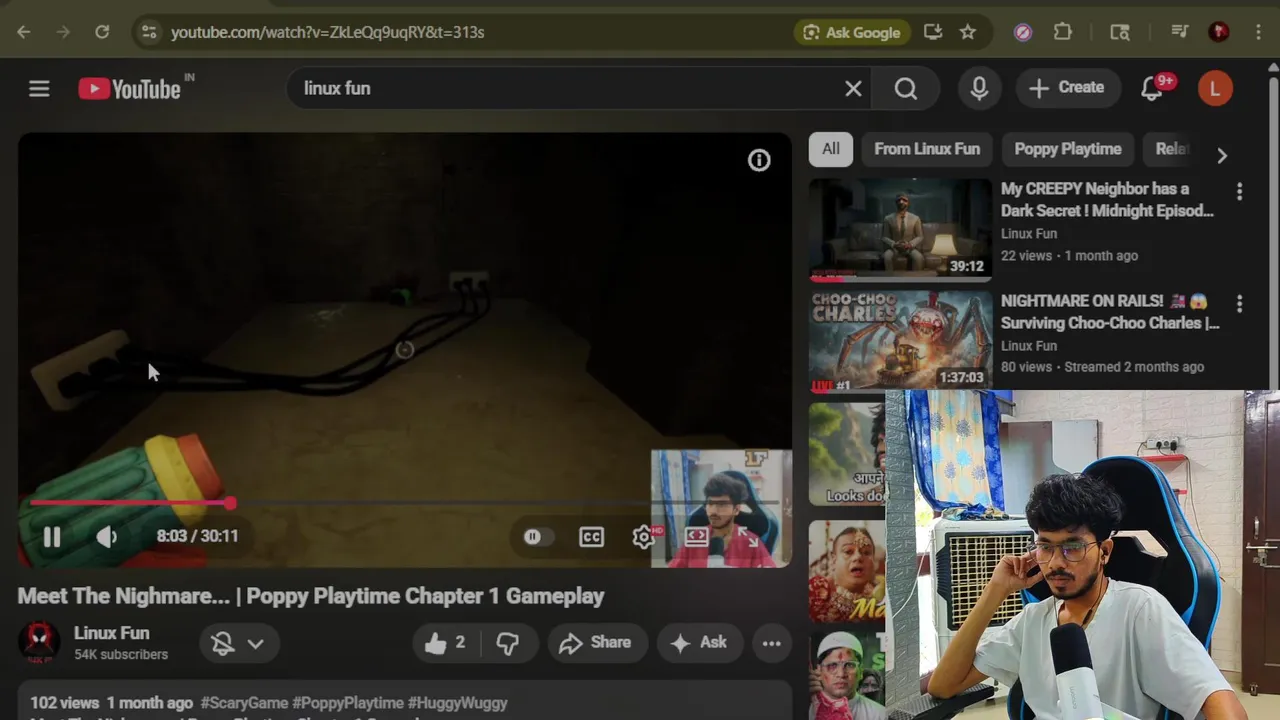Image resolution: width=1280 pixels, height=720 pixels.
Task: Open the #HuggyWuggy hashtag
Action: tap(458, 703)
